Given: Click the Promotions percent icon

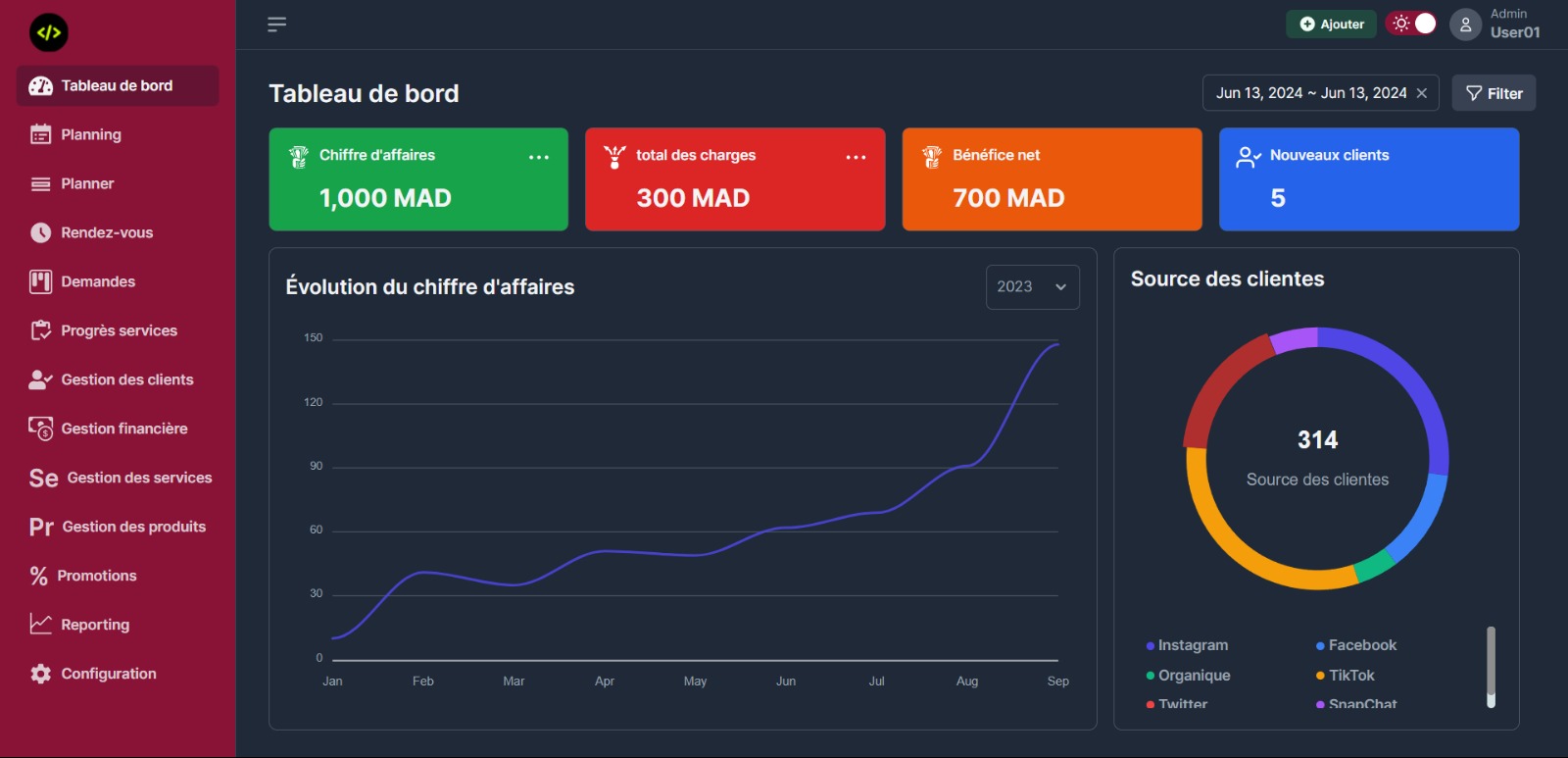Looking at the screenshot, I should click(39, 576).
